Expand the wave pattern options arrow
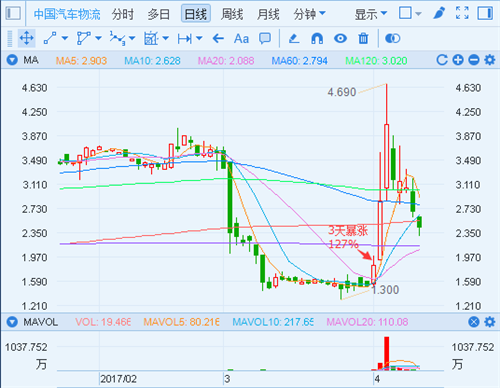Viewport: 500px width, 388px height. point(132,38)
